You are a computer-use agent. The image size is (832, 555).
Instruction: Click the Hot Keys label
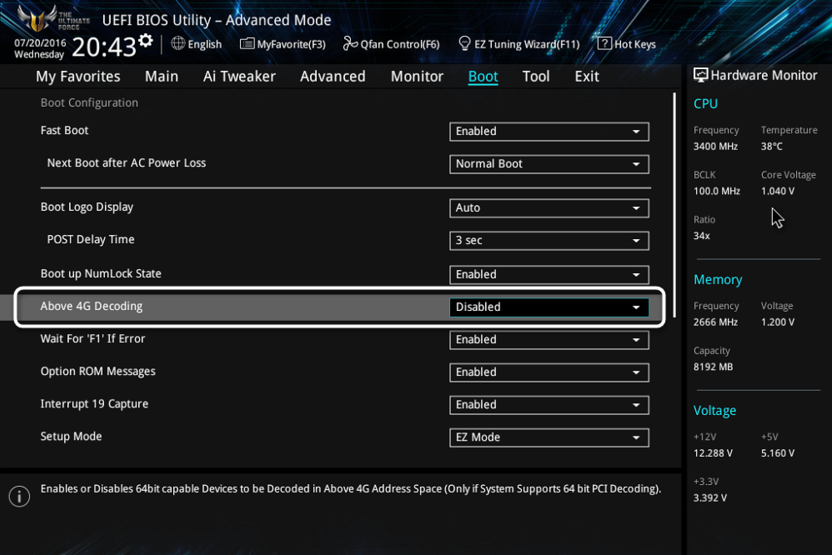[635, 44]
